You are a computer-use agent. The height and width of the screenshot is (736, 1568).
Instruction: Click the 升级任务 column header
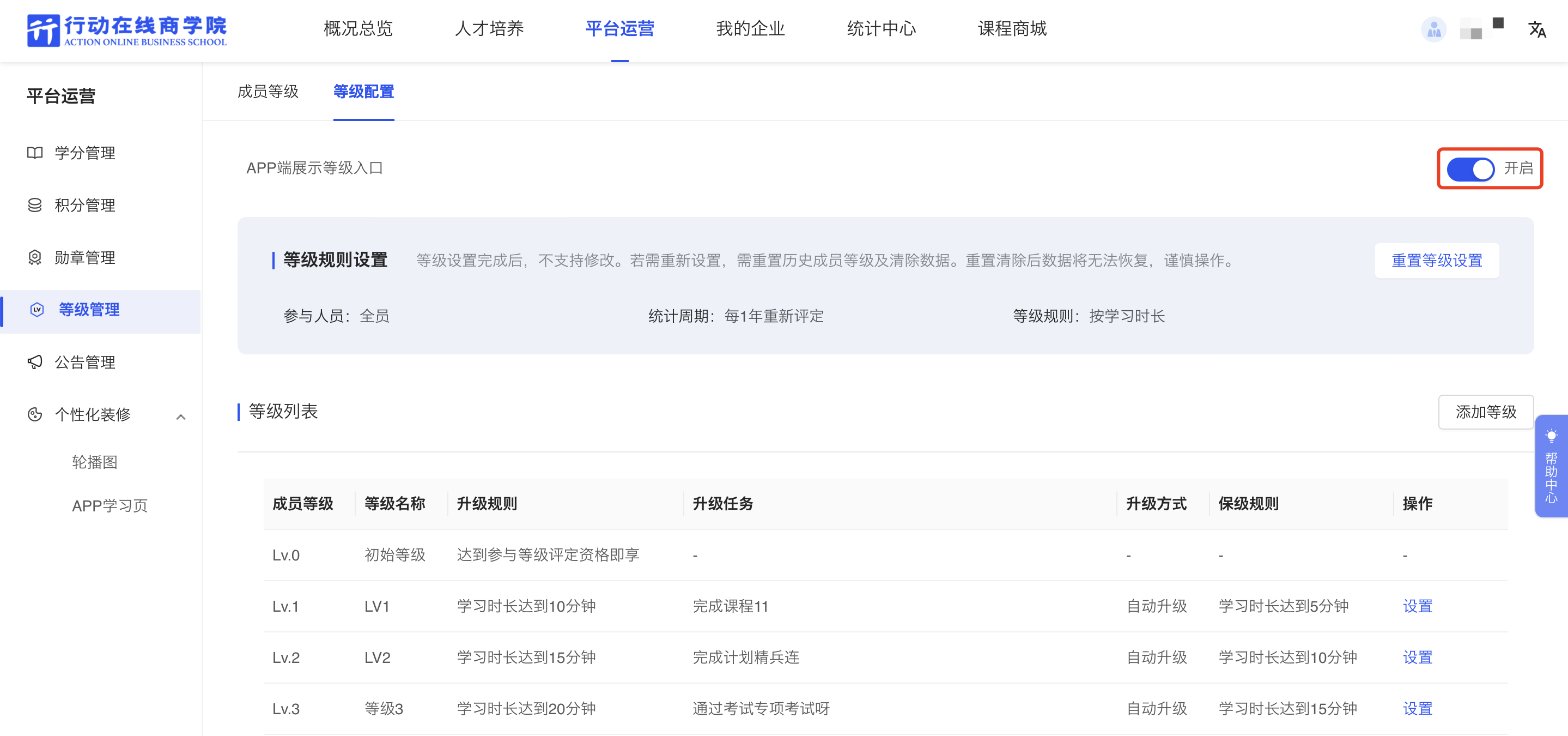tap(723, 504)
